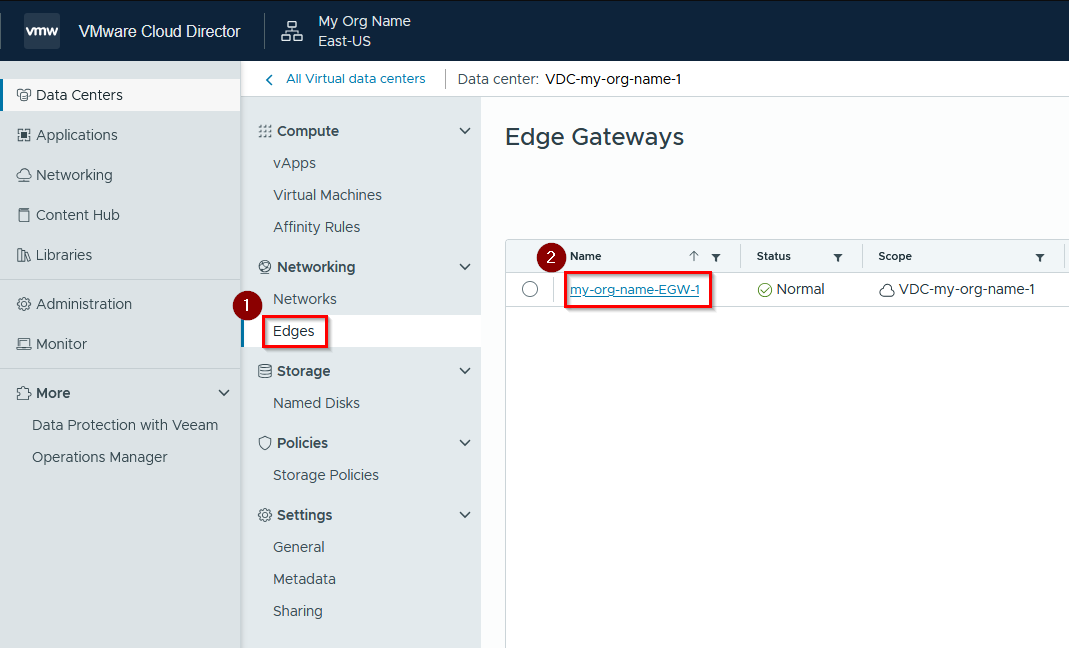Click the vmw logo icon
Image resolution: width=1069 pixels, height=648 pixels.
42,31
